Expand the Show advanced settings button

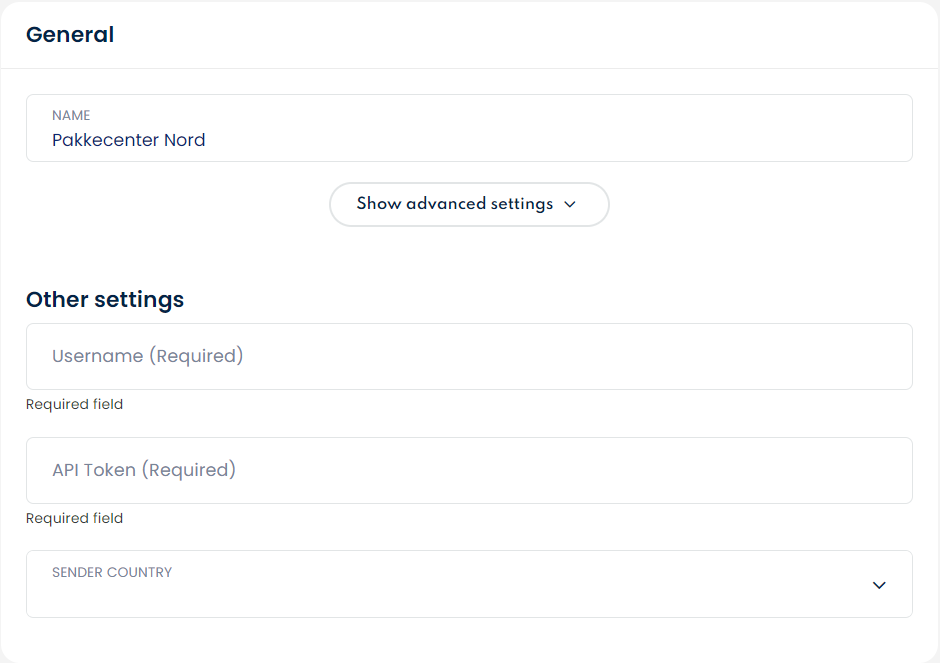(468, 204)
